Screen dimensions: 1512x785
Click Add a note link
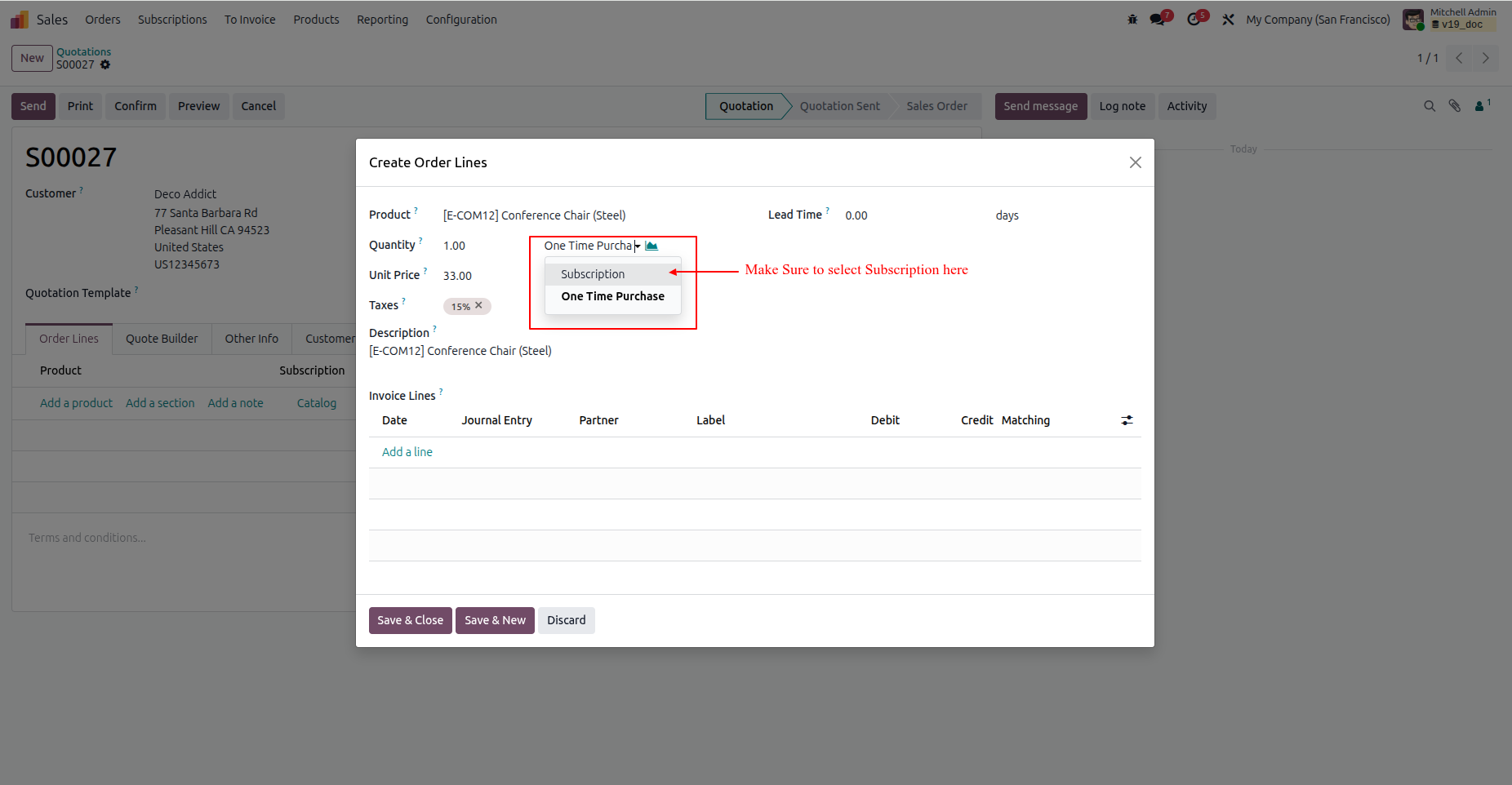pyautogui.click(x=236, y=403)
